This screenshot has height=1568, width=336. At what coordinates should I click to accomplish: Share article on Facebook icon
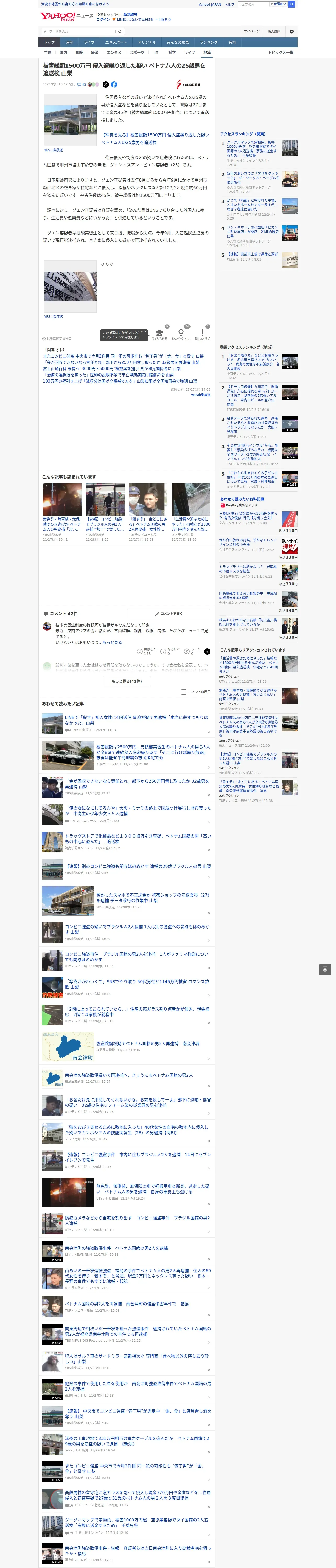pos(114,85)
